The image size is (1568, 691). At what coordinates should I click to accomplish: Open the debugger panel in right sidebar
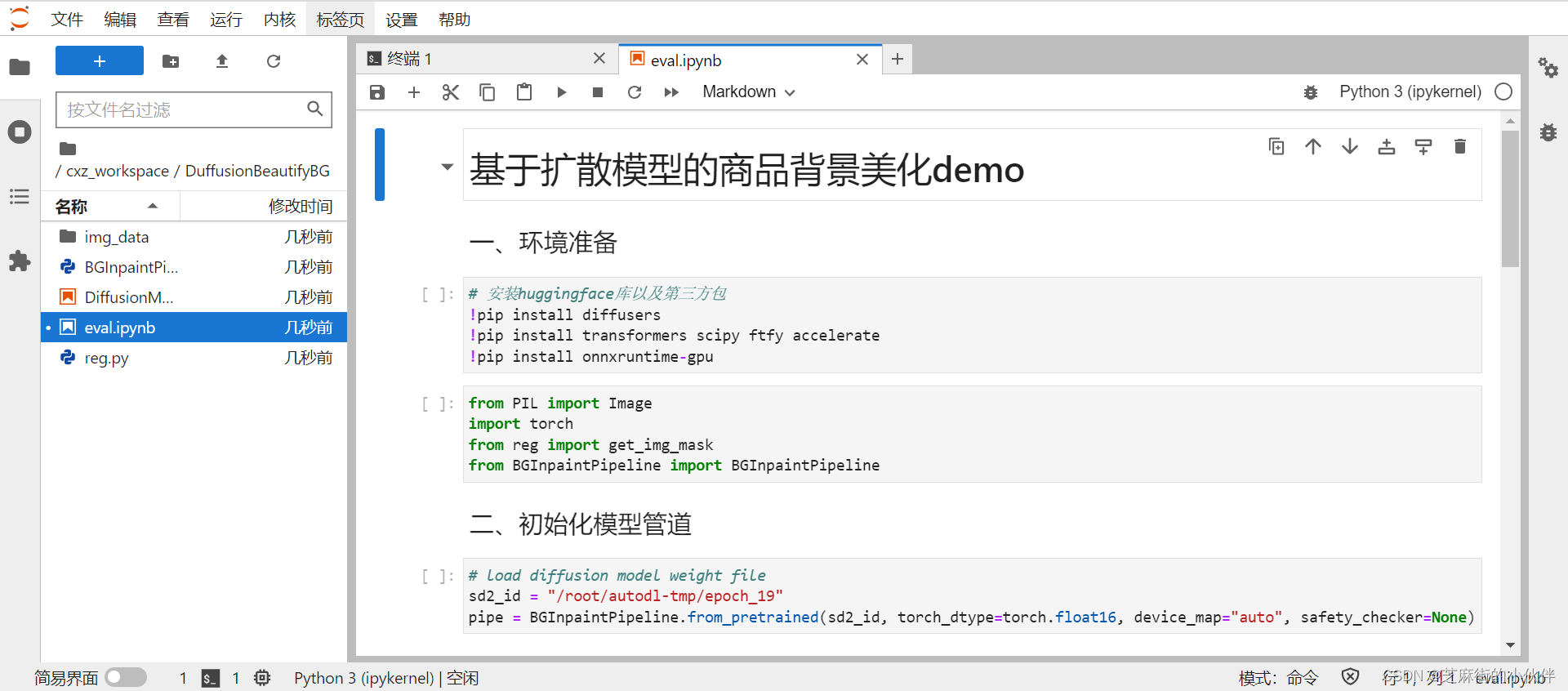pyautogui.click(x=1548, y=132)
